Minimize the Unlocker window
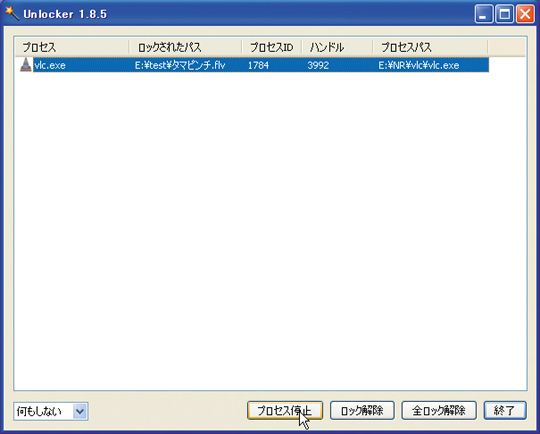Viewport: 540px width, 434px height. click(x=484, y=14)
